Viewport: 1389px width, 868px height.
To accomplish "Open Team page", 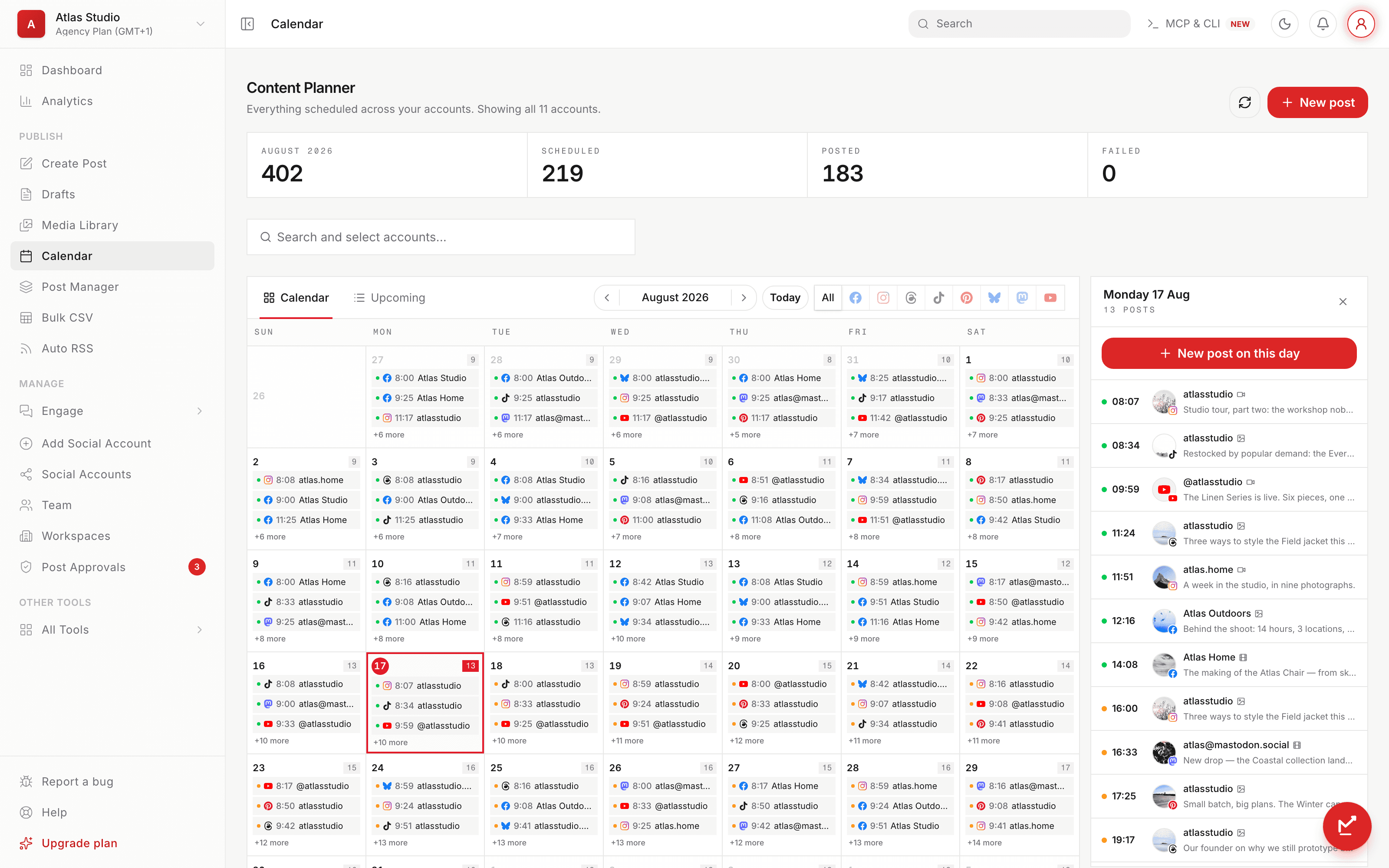I will (112, 505).
